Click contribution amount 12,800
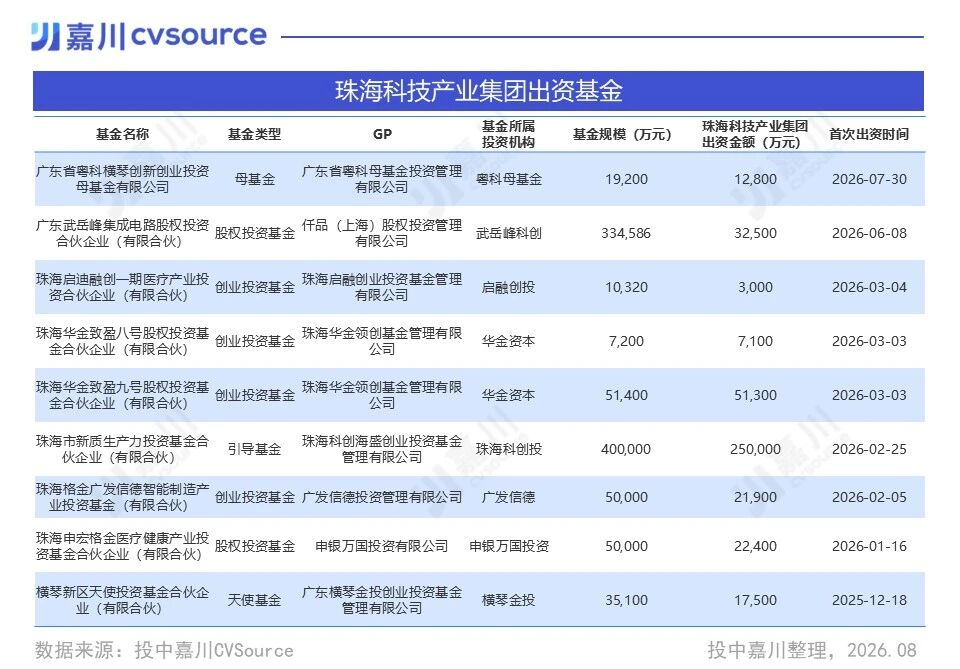 point(756,179)
